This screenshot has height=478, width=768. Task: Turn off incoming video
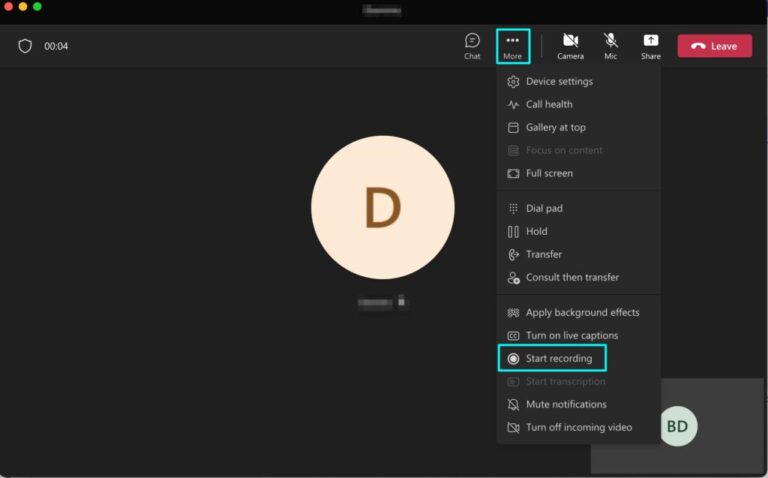(x=578, y=428)
